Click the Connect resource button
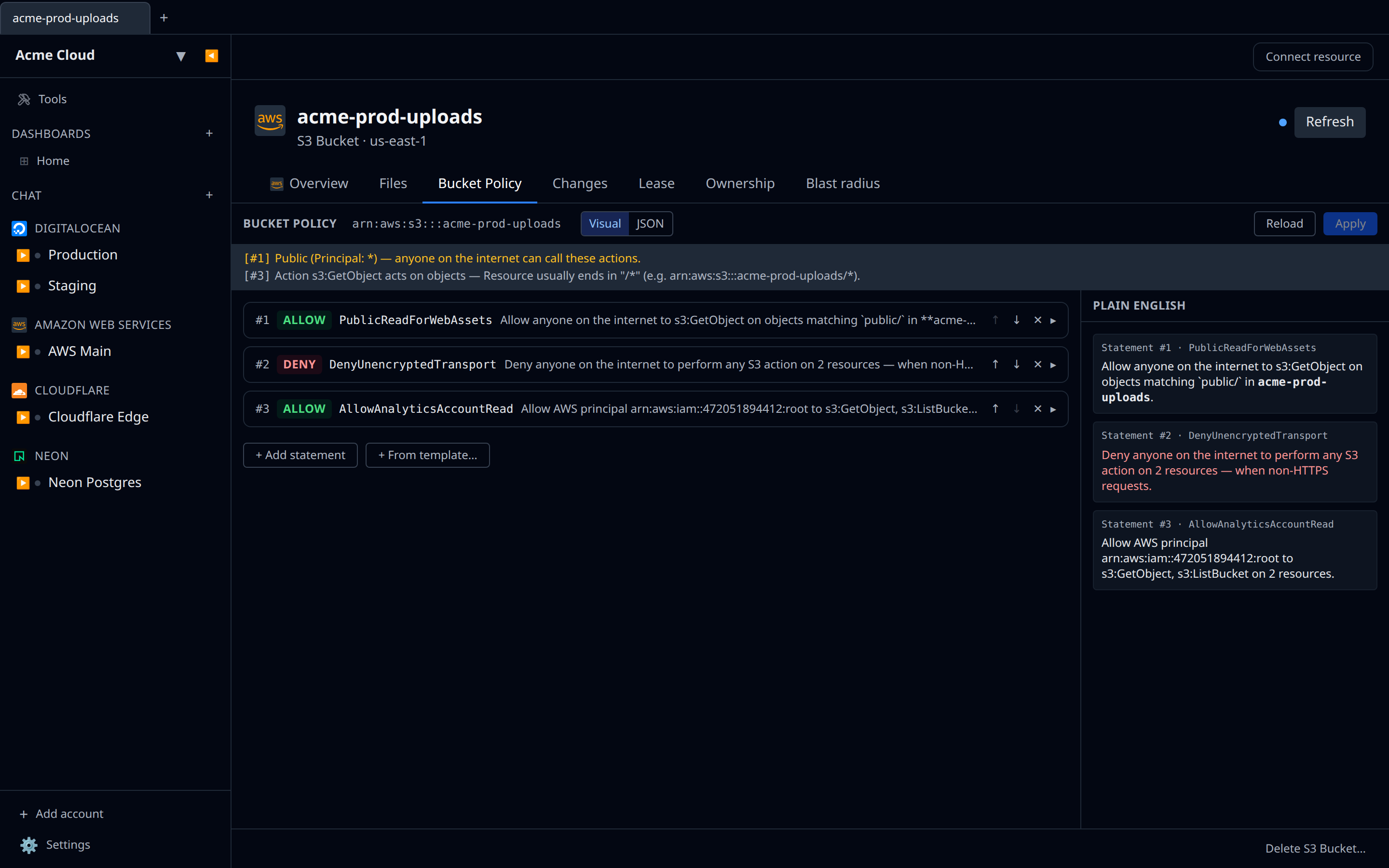Image resolution: width=1389 pixels, height=868 pixels. pos(1313,57)
